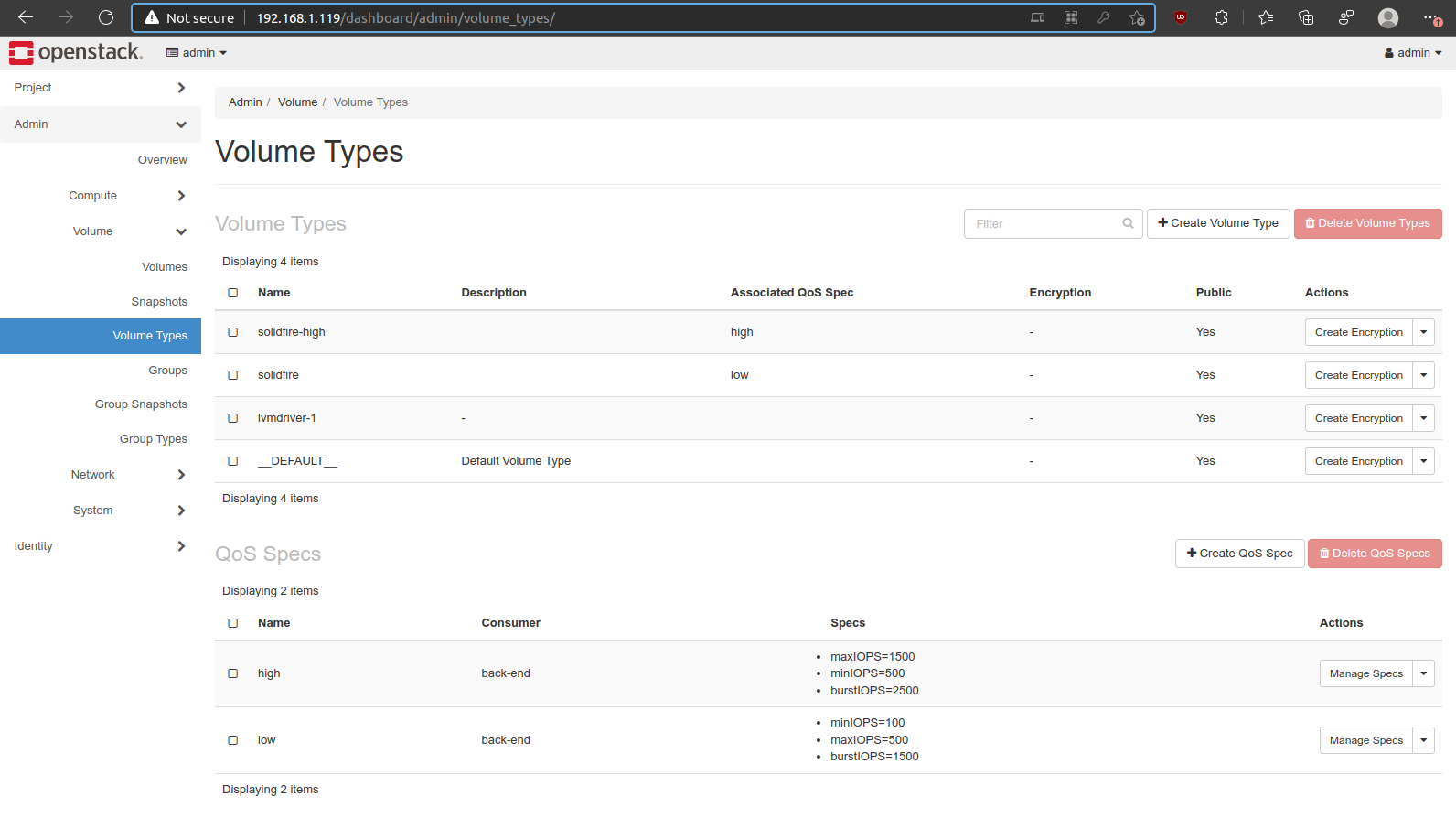Go to admin Overview page
The width and height of the screenshot is (1456, 818).
coord(163,160)
